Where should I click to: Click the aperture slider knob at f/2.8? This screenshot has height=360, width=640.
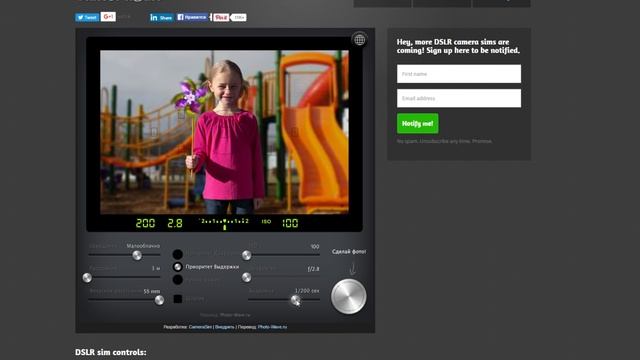click(x=246, y=278)
